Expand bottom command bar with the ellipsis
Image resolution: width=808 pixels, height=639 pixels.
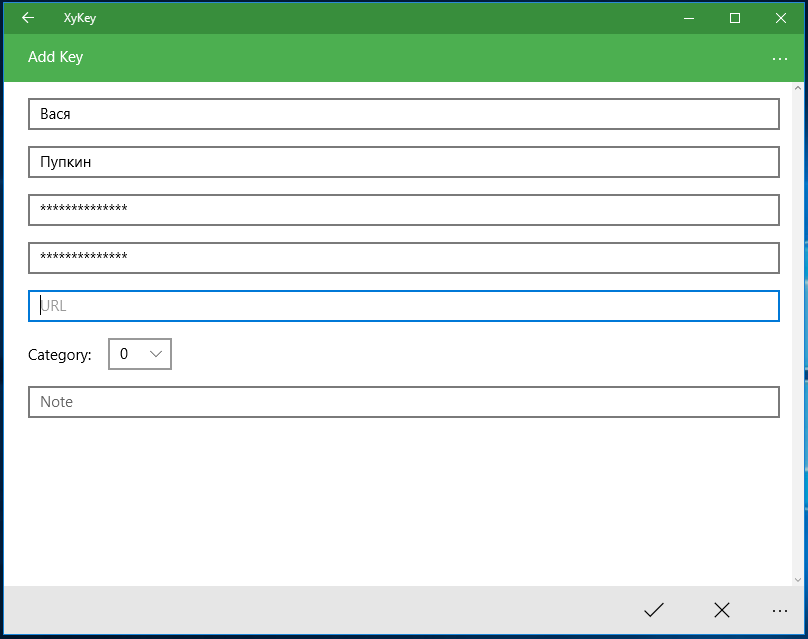coord(780,611)
